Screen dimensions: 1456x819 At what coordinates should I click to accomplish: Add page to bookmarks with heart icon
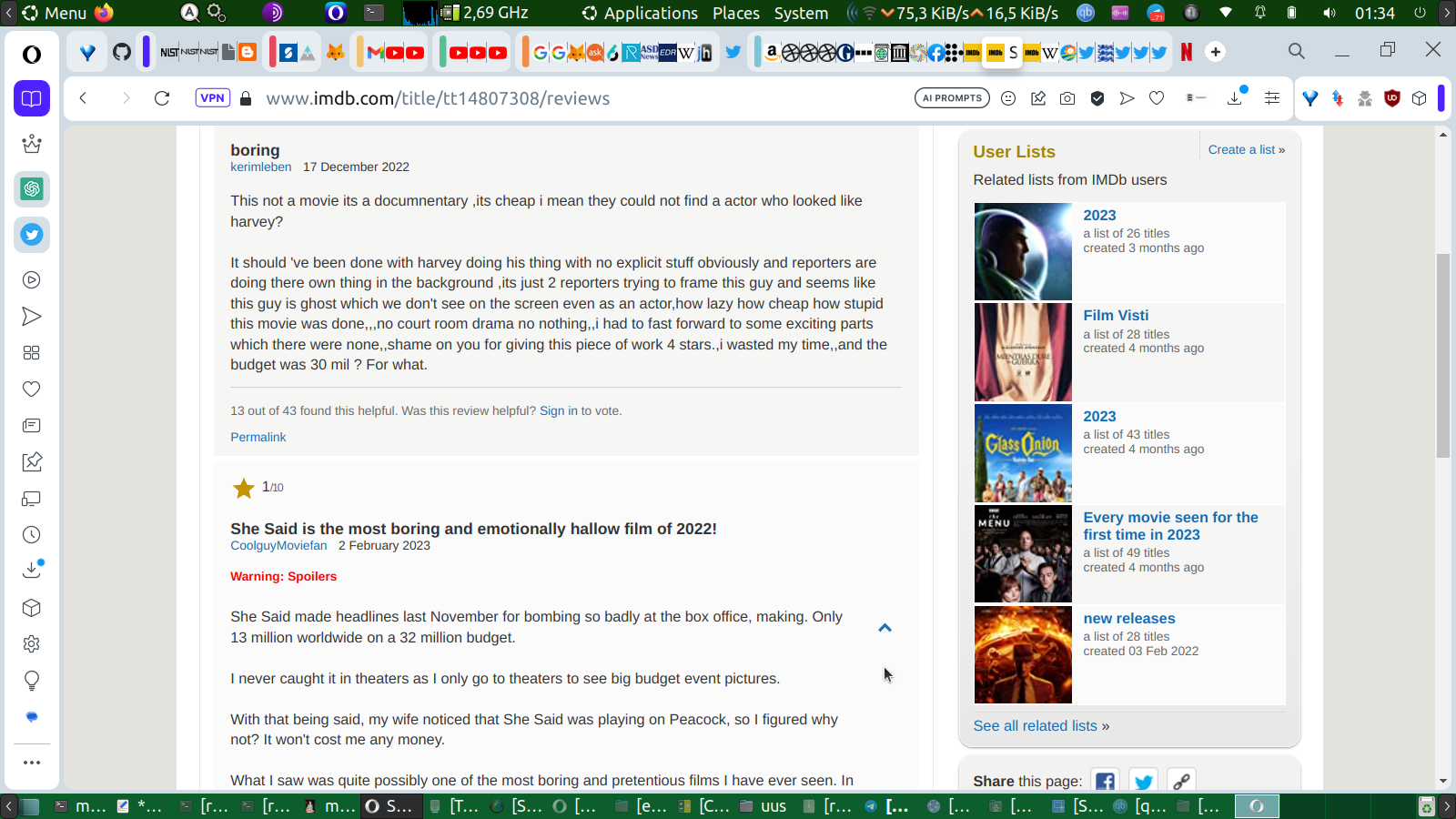(x=1157, y=98)
